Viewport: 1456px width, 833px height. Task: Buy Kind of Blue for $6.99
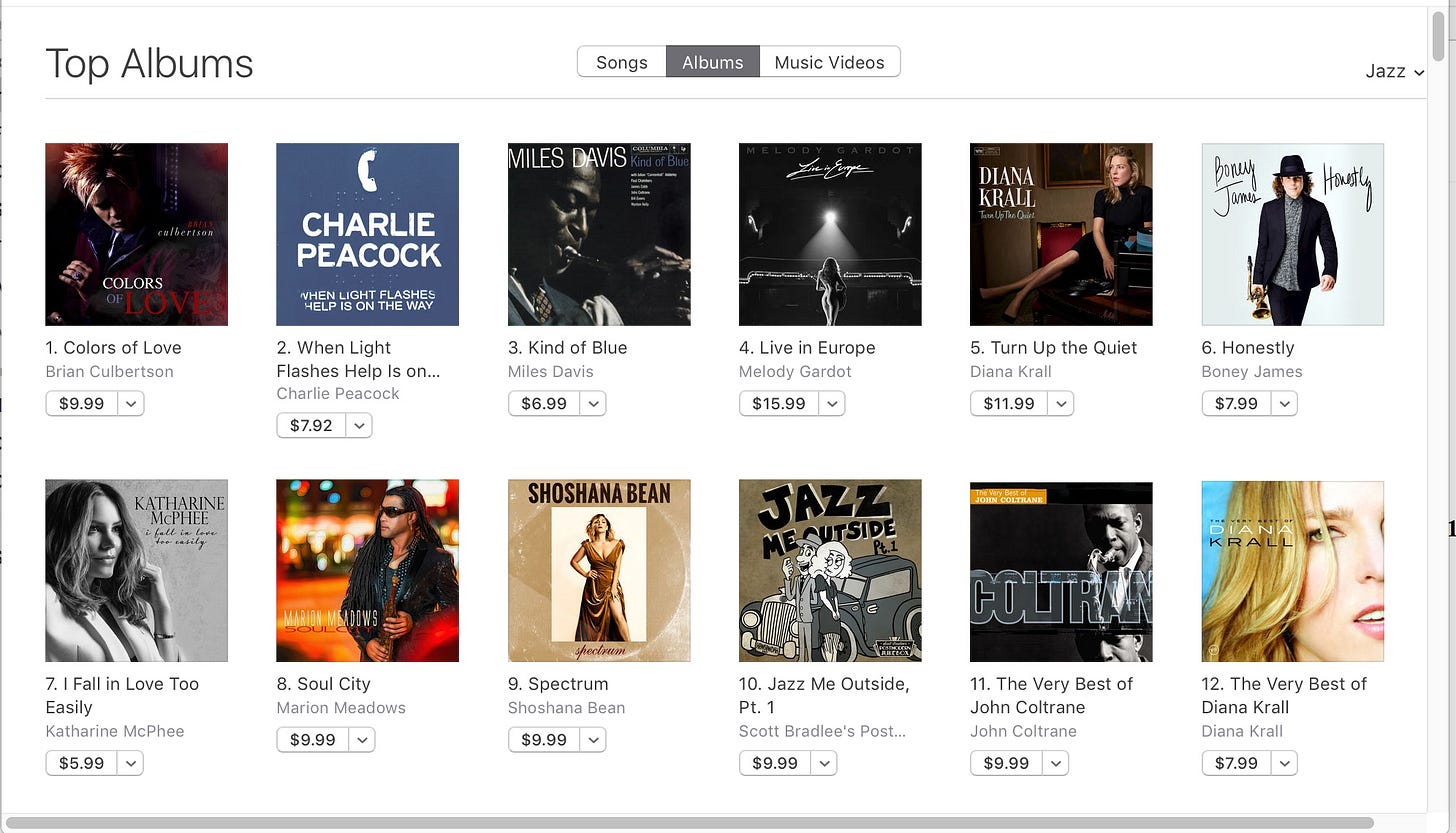[x=544, y=403]
